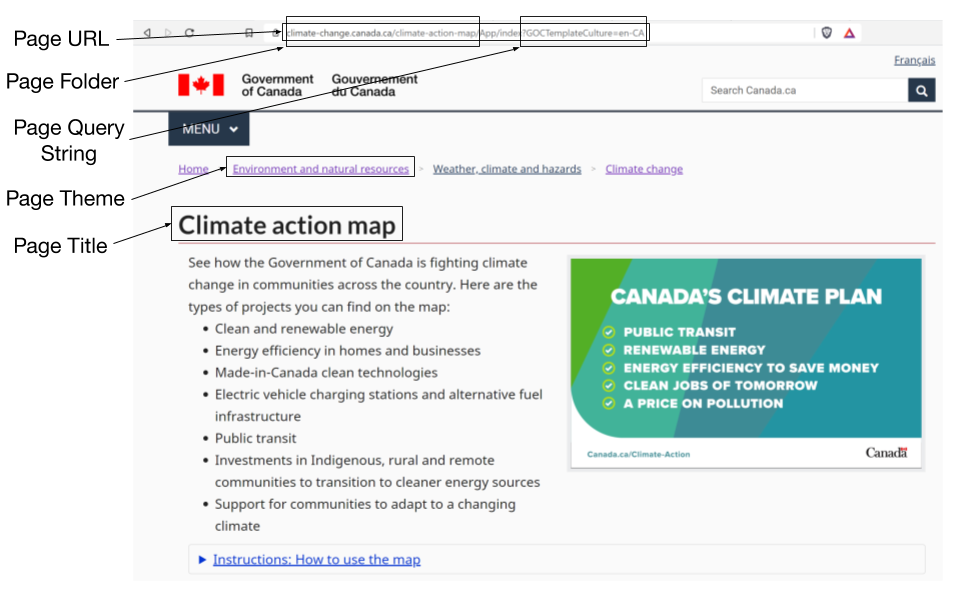Expand "Instructions: How to use the map"
The height and width of the screenshot is (596, 955).
pos(316,559)
